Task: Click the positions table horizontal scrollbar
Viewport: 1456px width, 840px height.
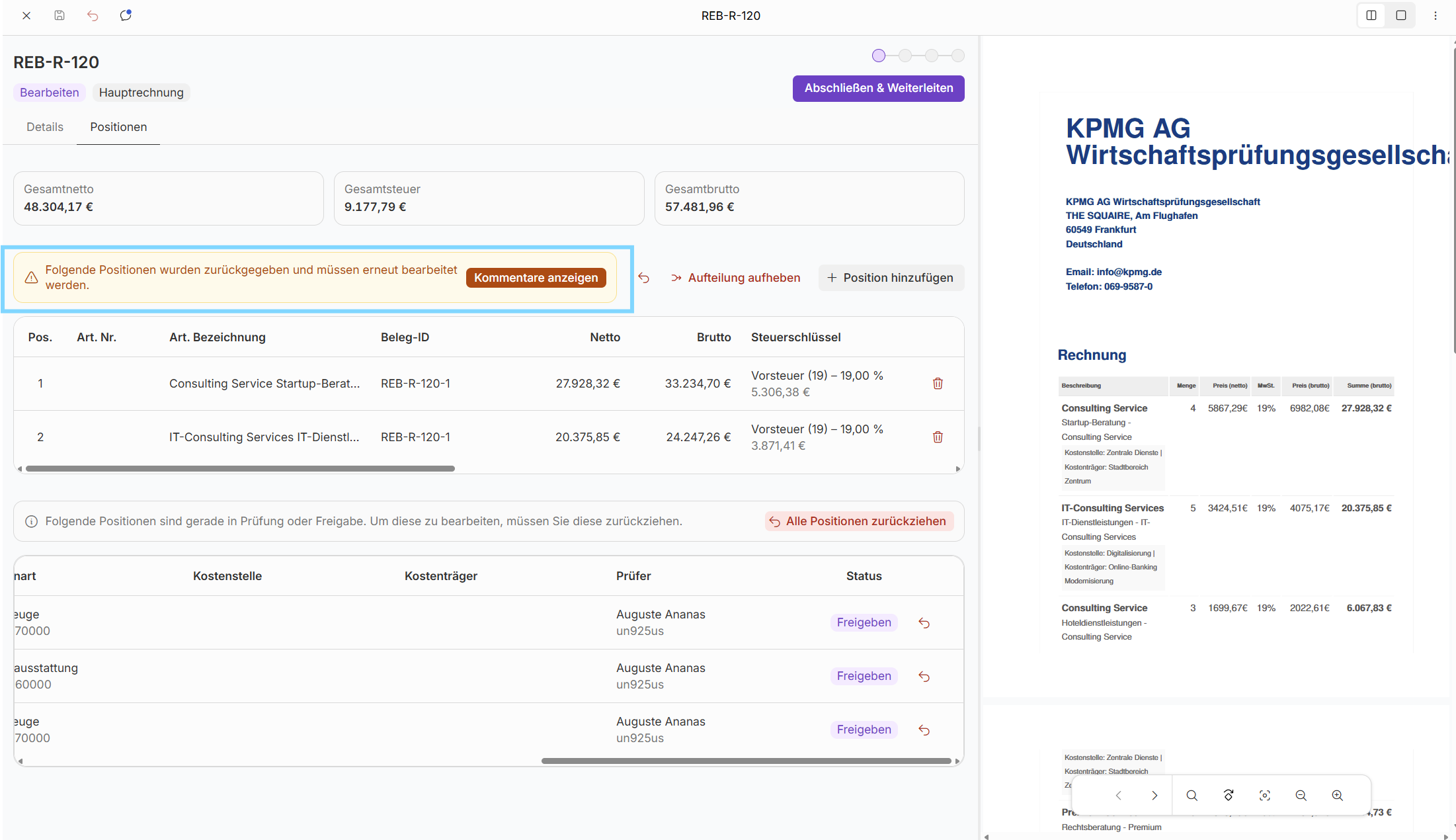Action: (x=240, y=469)
